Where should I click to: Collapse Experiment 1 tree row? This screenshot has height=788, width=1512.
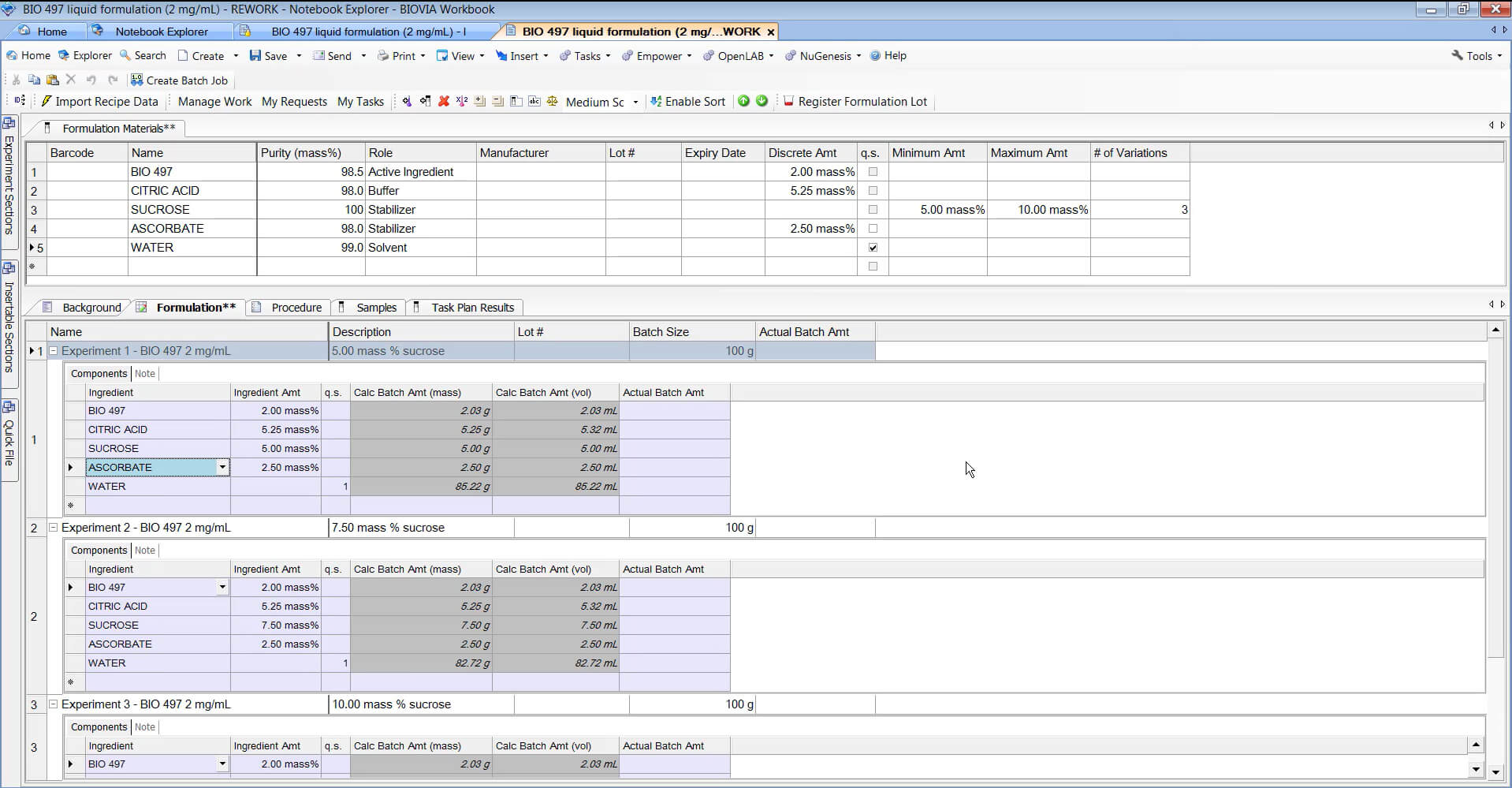pyautogui.click(x=54, y=351)
